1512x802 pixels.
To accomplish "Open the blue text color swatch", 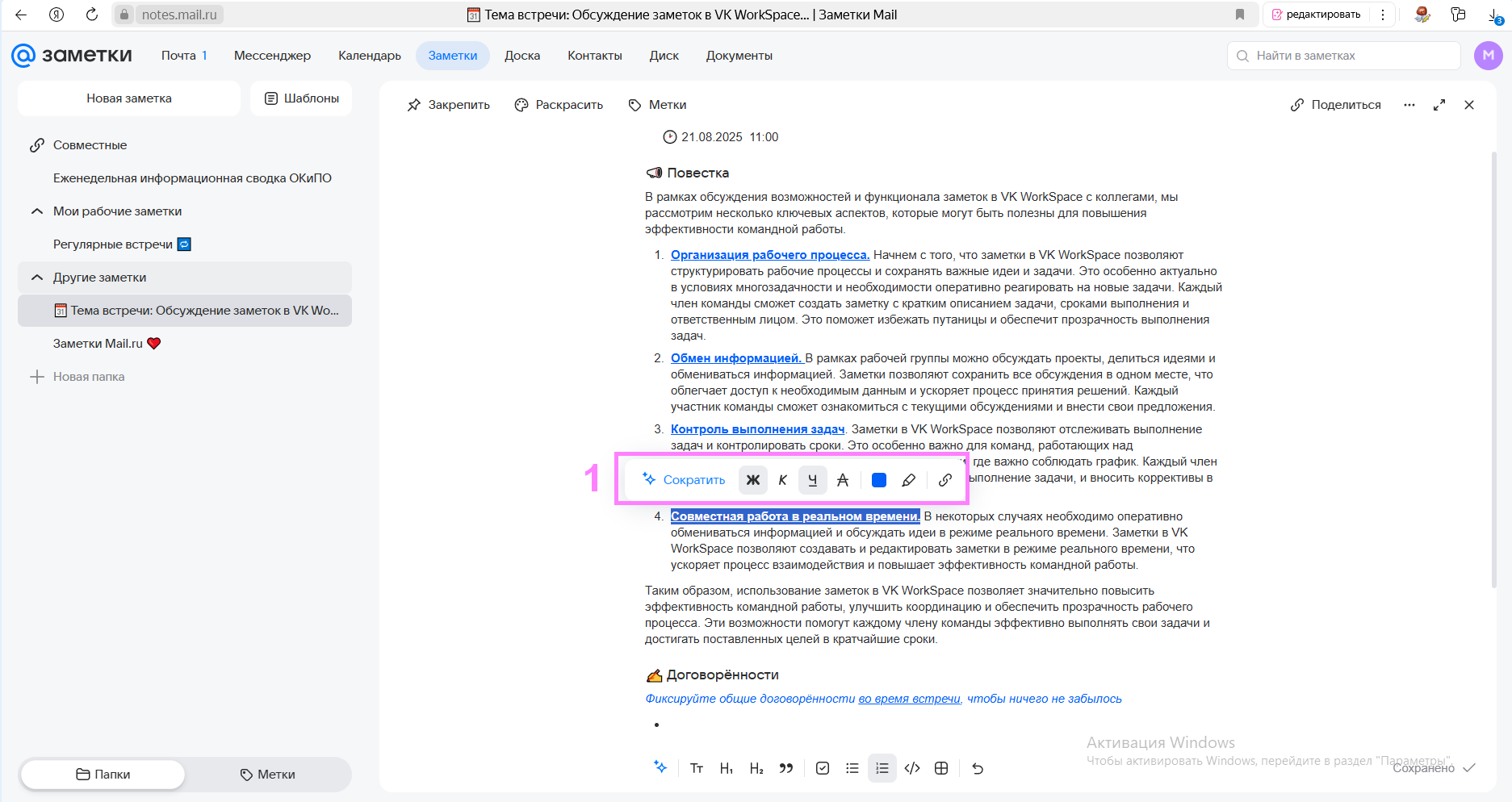I will (x=879, y=480).
